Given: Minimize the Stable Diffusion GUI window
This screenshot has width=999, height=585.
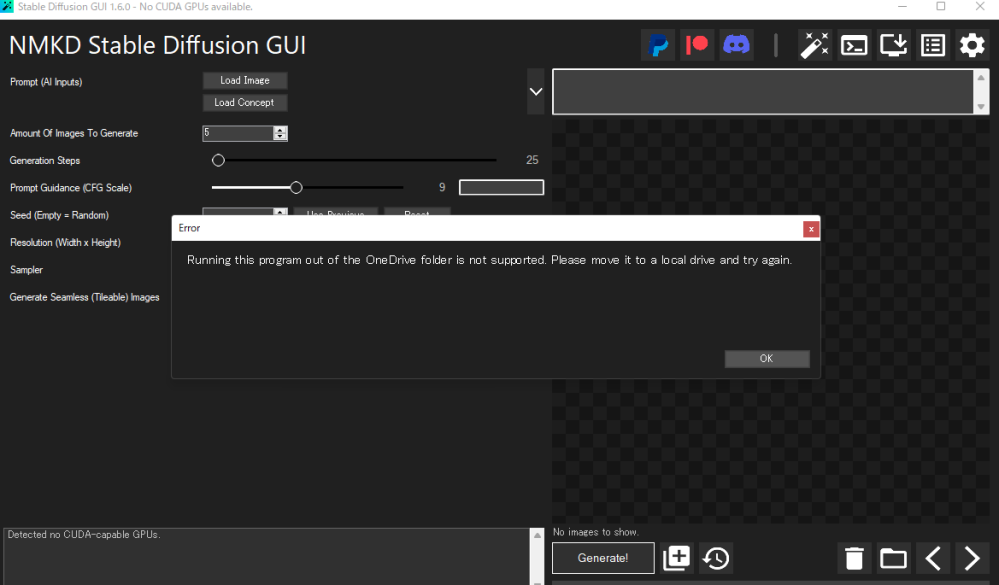Looking at the screenshot, I should coord(902,6).
